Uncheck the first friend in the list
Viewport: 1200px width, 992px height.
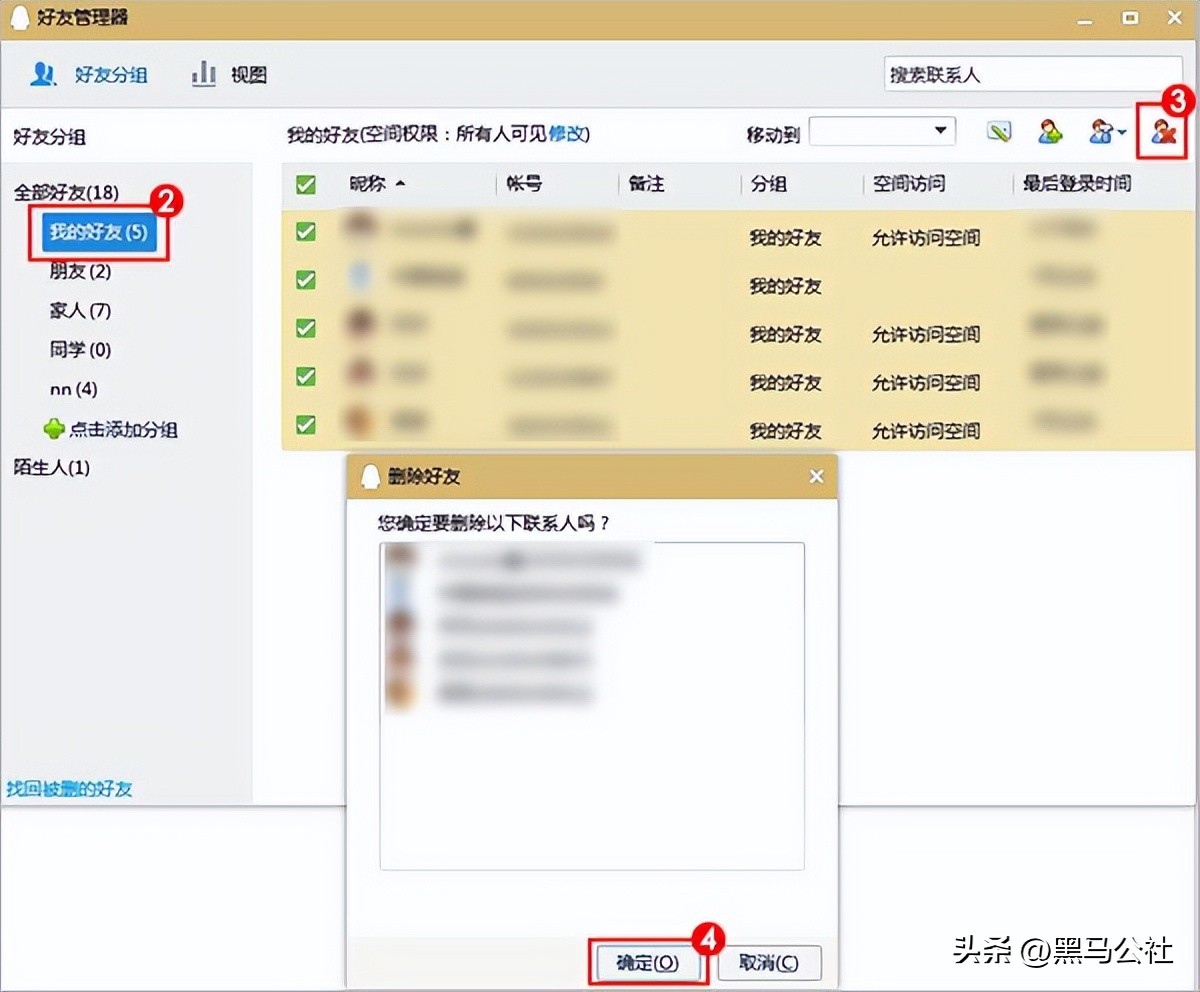tap(305, 232)
